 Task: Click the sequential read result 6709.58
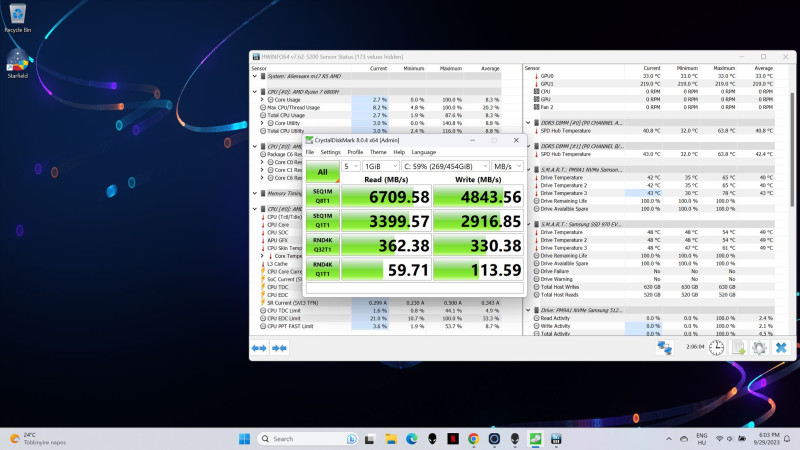[x=386, y=196]
